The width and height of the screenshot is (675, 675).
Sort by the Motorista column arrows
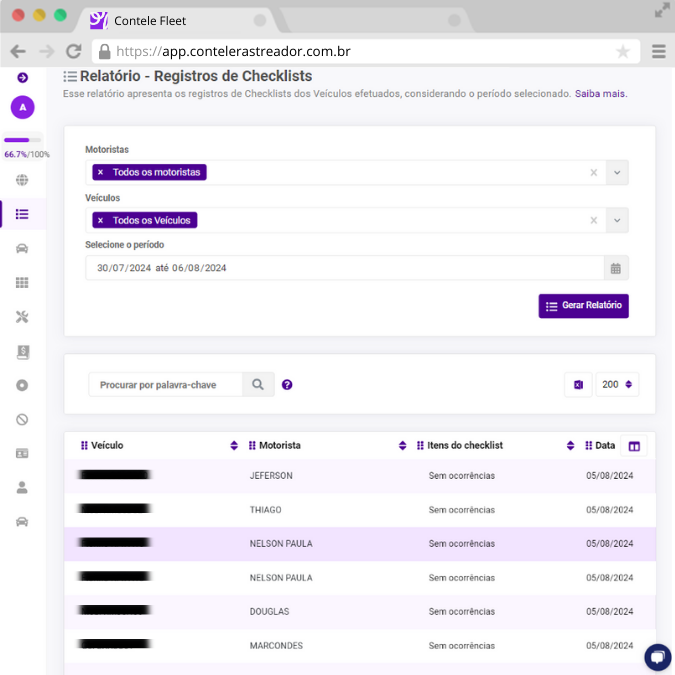(x=403, y=446)
